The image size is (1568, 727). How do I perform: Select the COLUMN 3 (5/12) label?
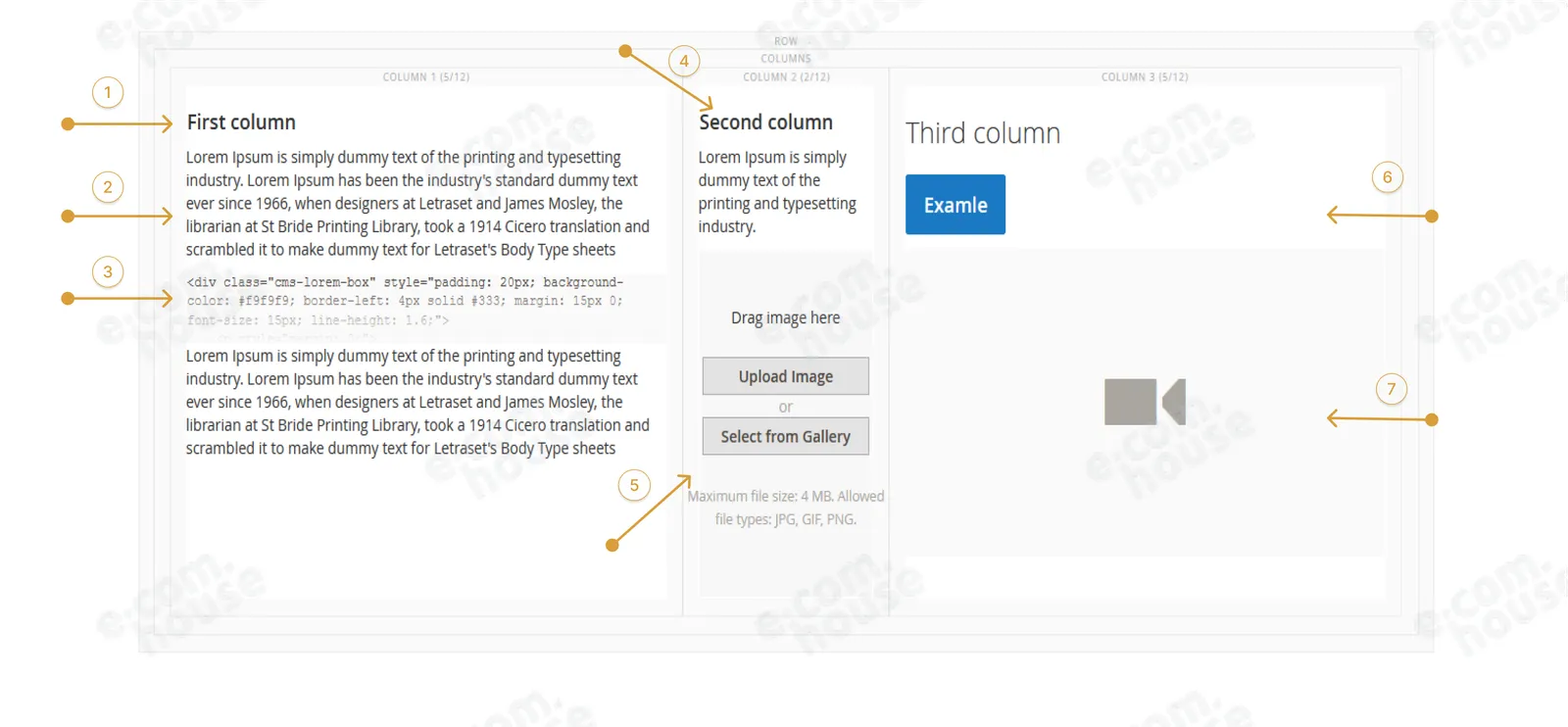1145,77
